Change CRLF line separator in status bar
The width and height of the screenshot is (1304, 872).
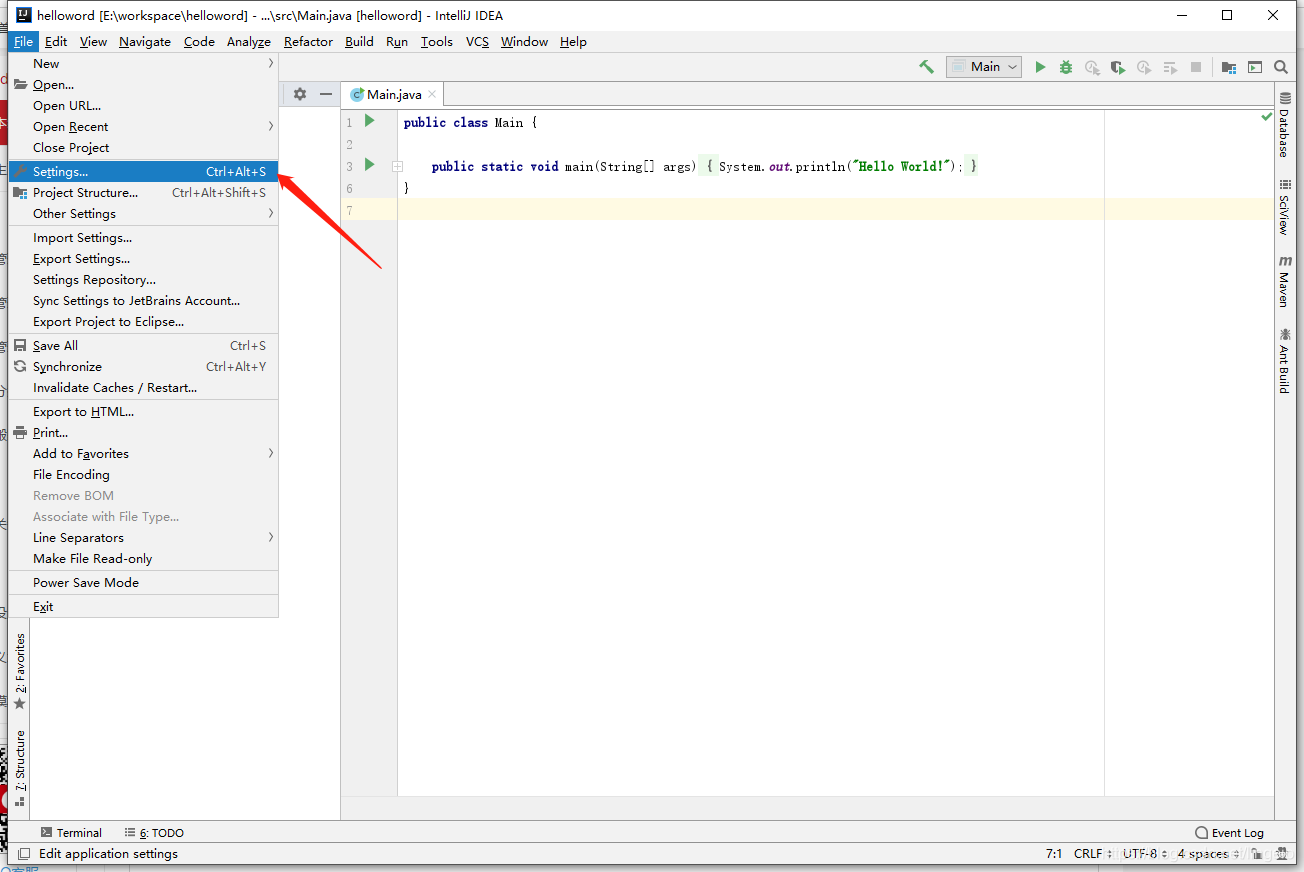[x=1092, y=854]
